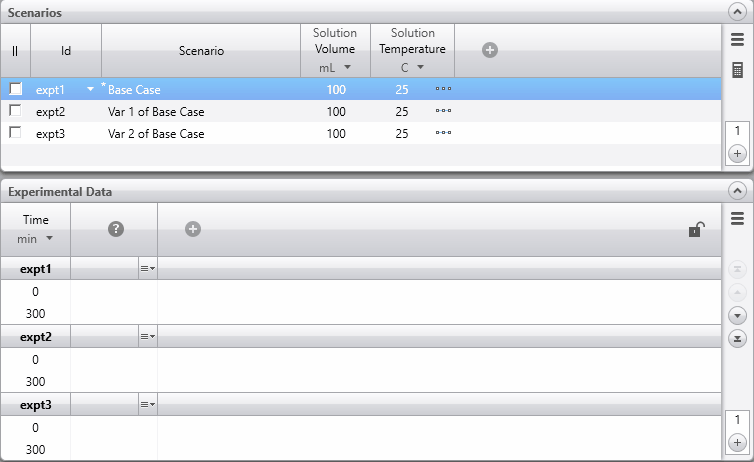This screenshot has height=462, width=754.
Task: Open the Time min unit dropdown
Action: point(35,239)
